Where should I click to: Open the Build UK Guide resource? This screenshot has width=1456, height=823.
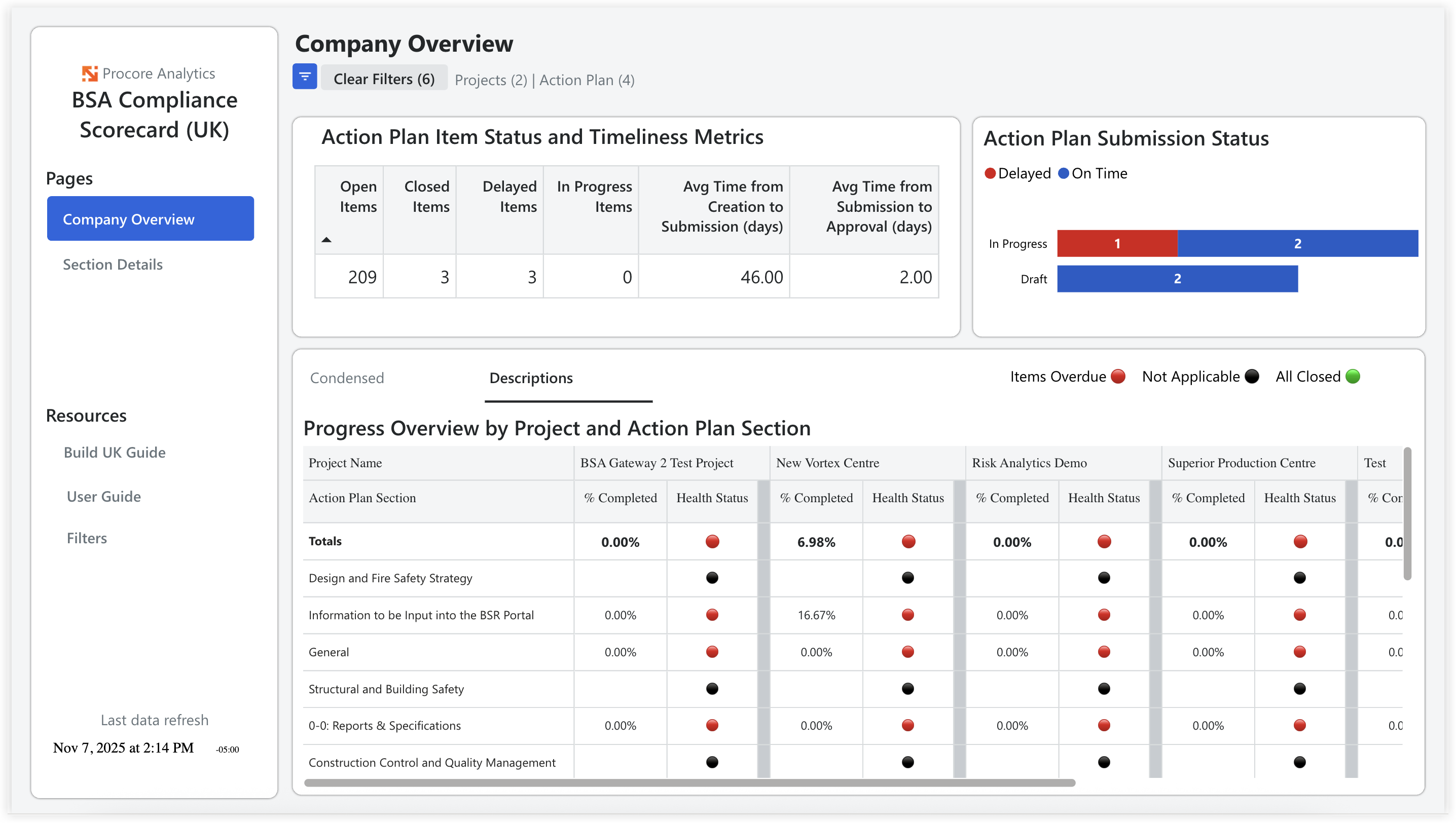point(114,452)
